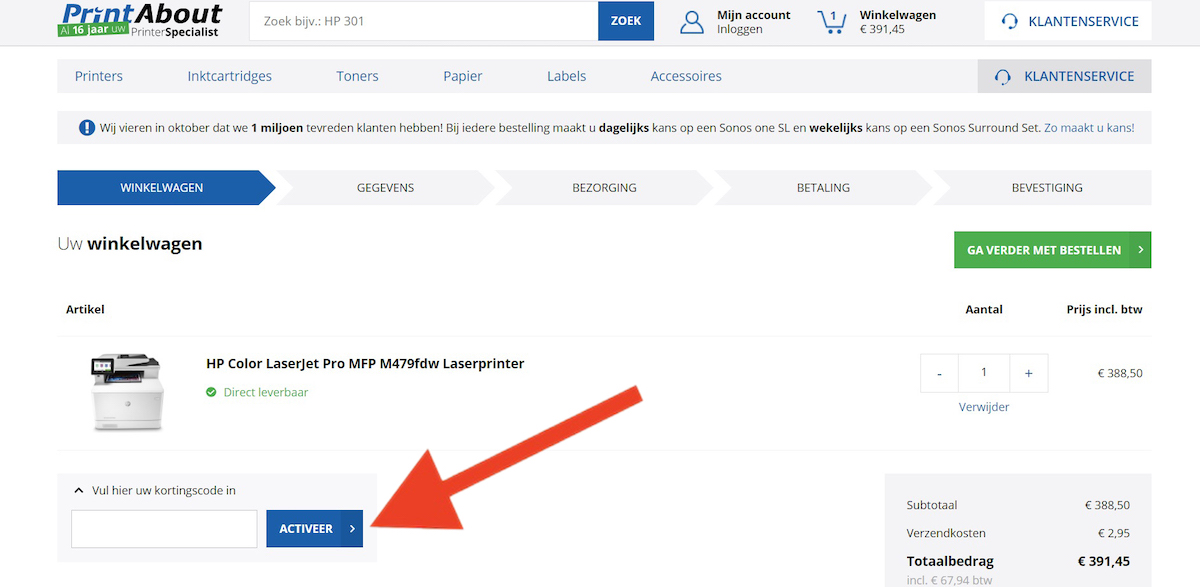The width and height of the screenshot is (1200, 587).
Task: Select the GEGEVENS checkout step
Action: click(x=385, y=187)
